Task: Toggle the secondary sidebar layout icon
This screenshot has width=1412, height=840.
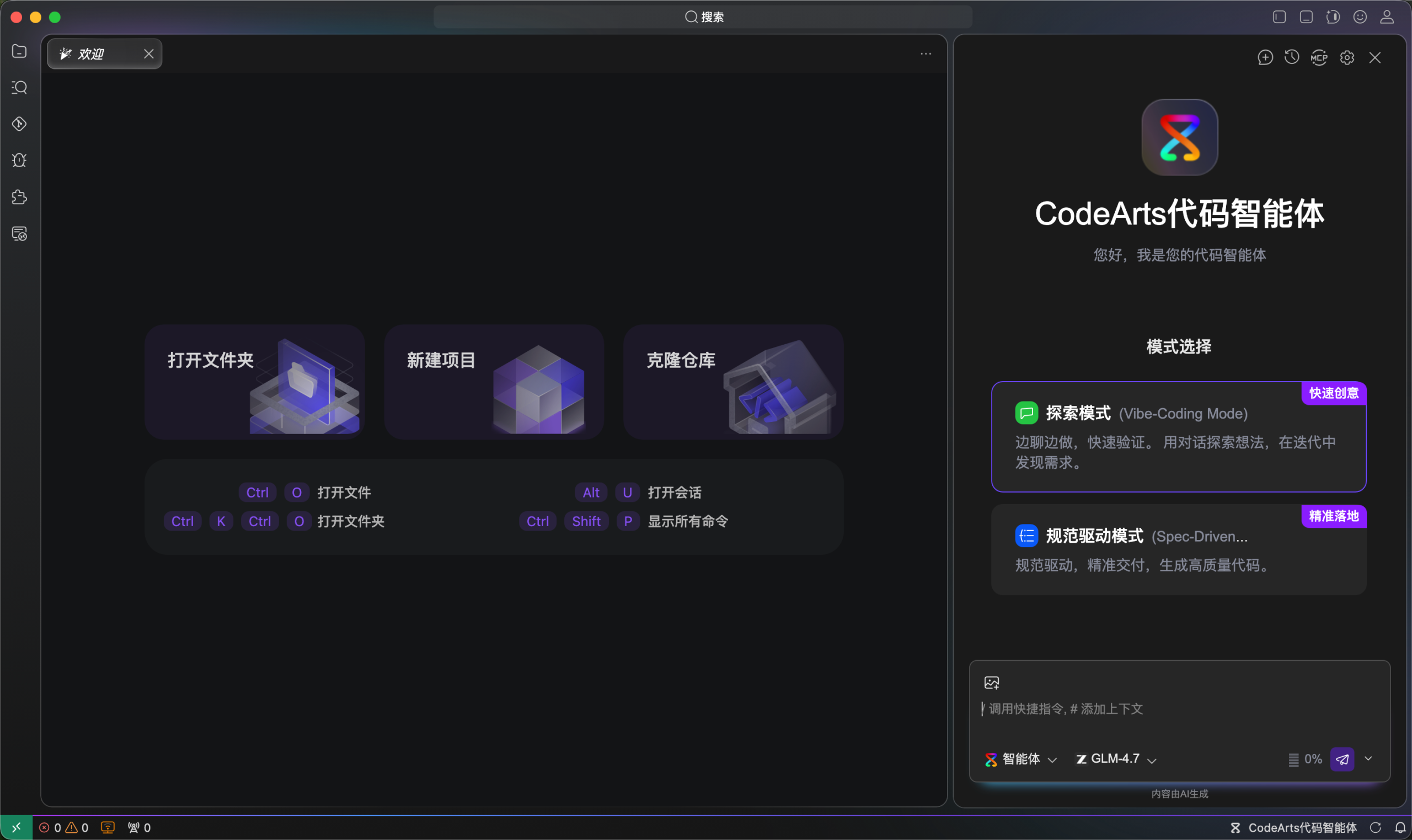Action: (1333, 17)
